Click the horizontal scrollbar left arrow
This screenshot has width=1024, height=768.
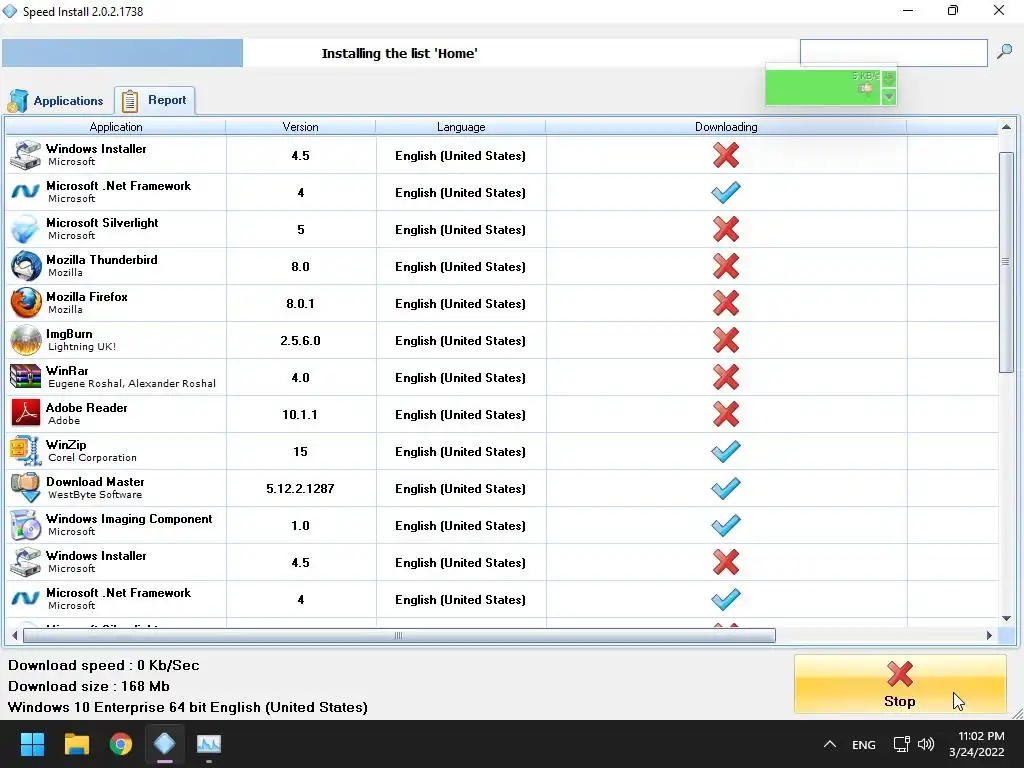pos(14,635)
